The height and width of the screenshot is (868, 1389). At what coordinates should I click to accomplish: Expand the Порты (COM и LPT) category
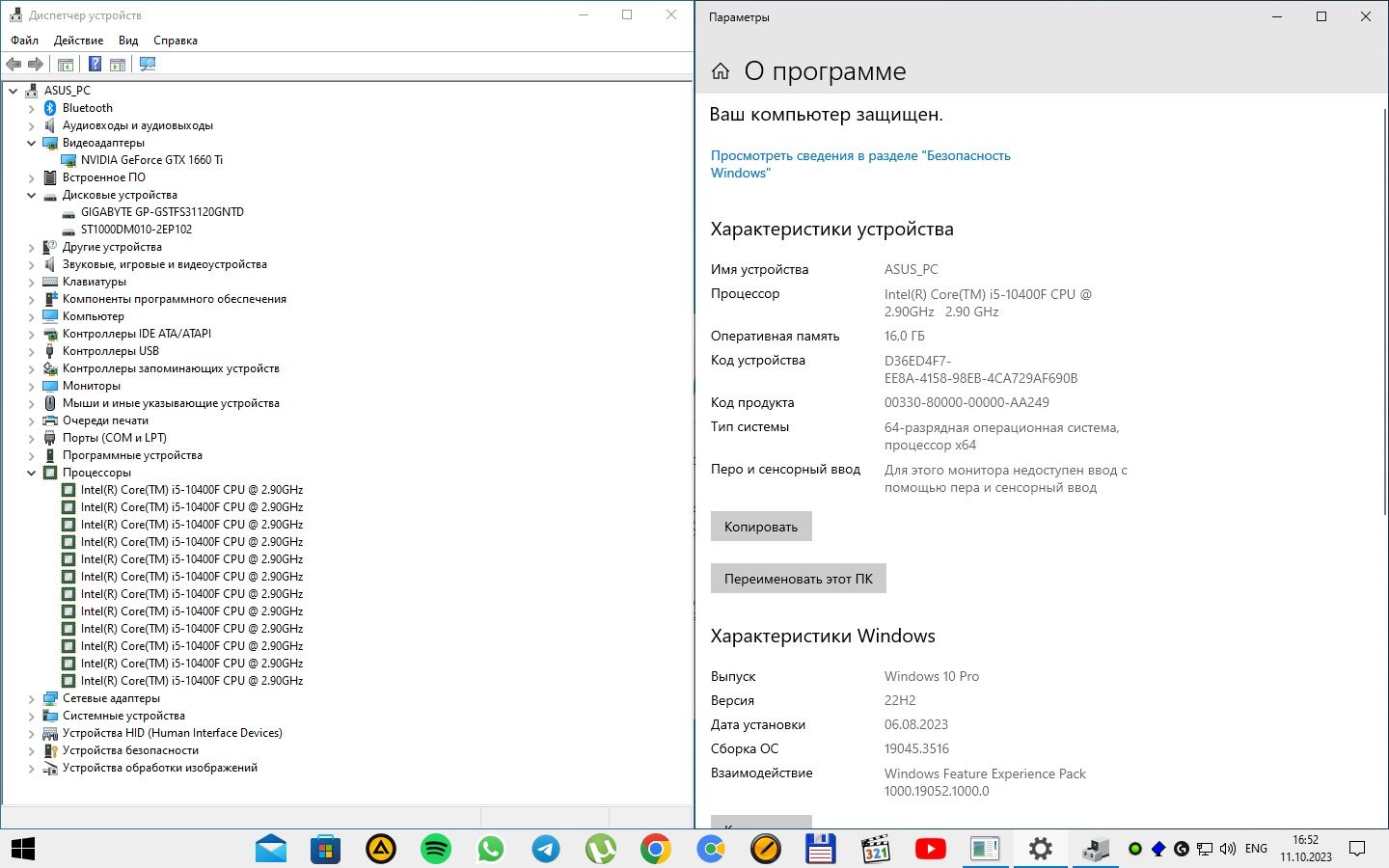click(x=31, y=438)
